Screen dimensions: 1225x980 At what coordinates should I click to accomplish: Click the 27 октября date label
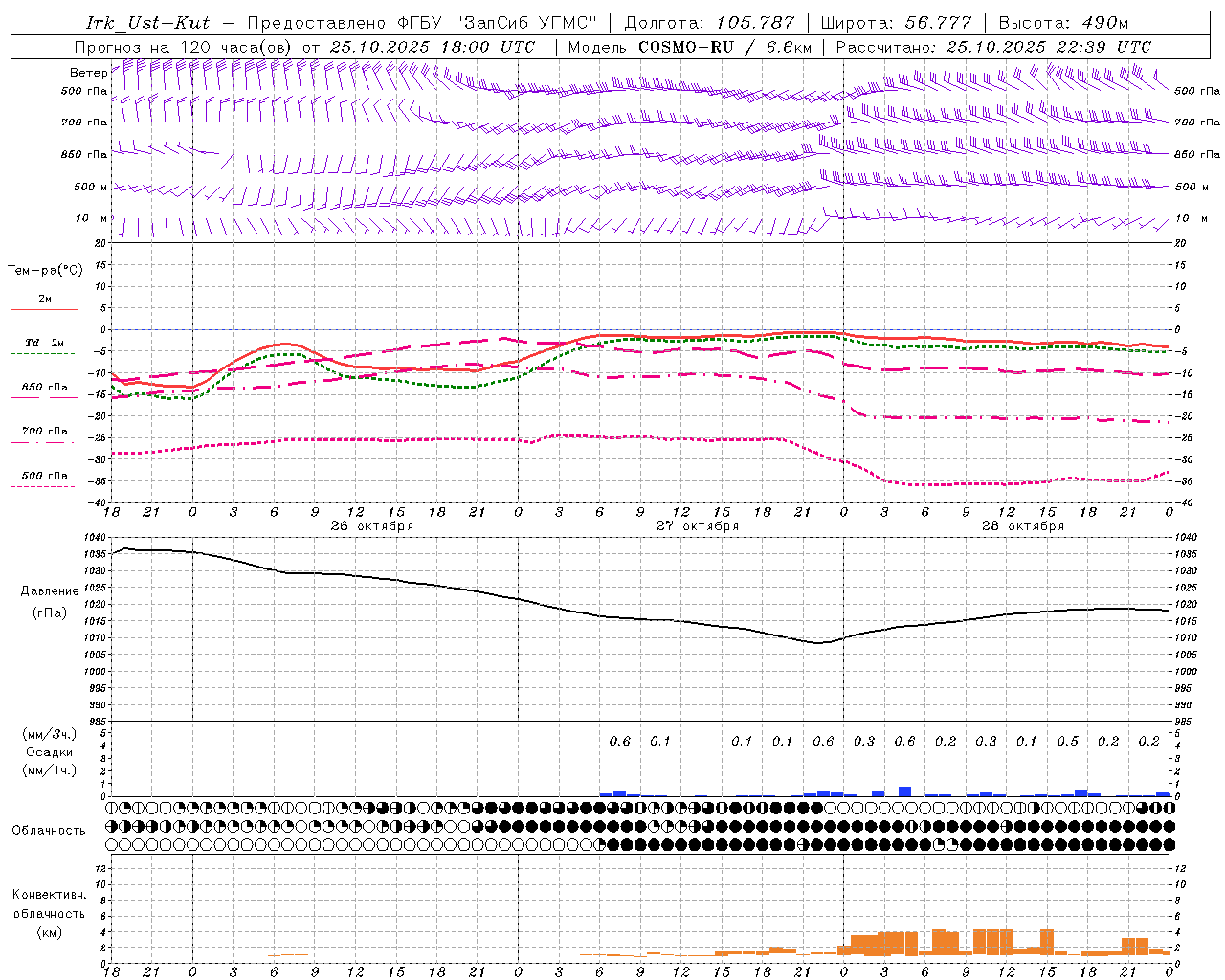698,526
